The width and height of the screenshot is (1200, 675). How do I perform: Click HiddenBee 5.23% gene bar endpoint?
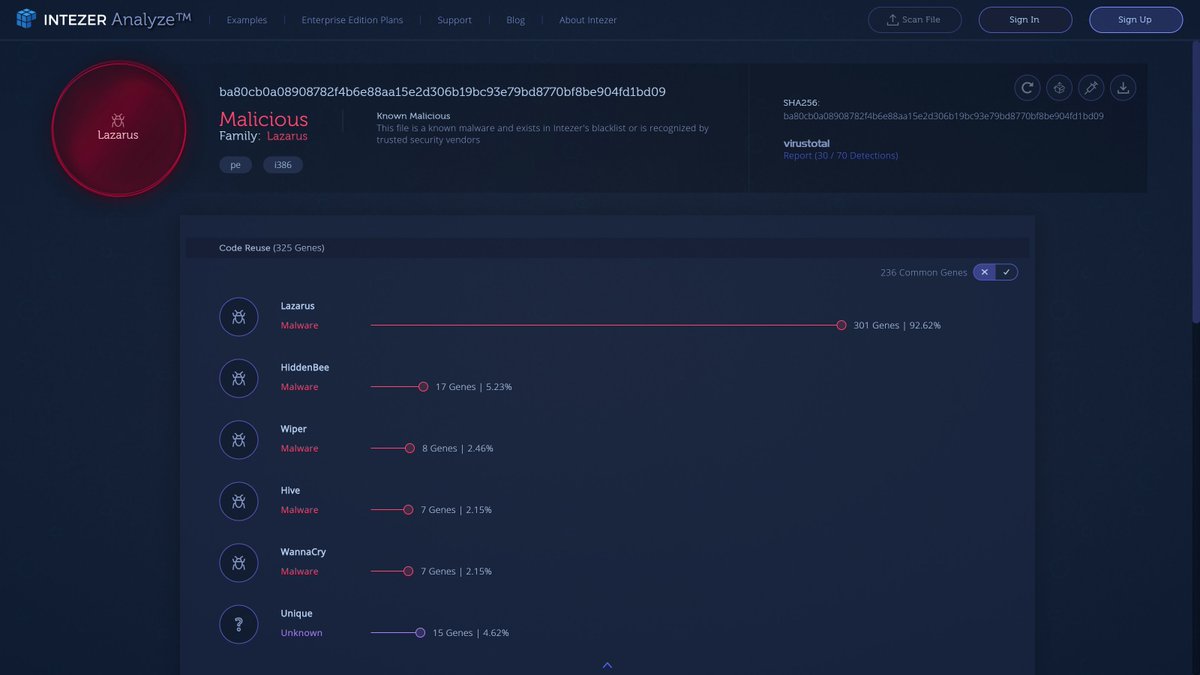(x=424, y=386)
